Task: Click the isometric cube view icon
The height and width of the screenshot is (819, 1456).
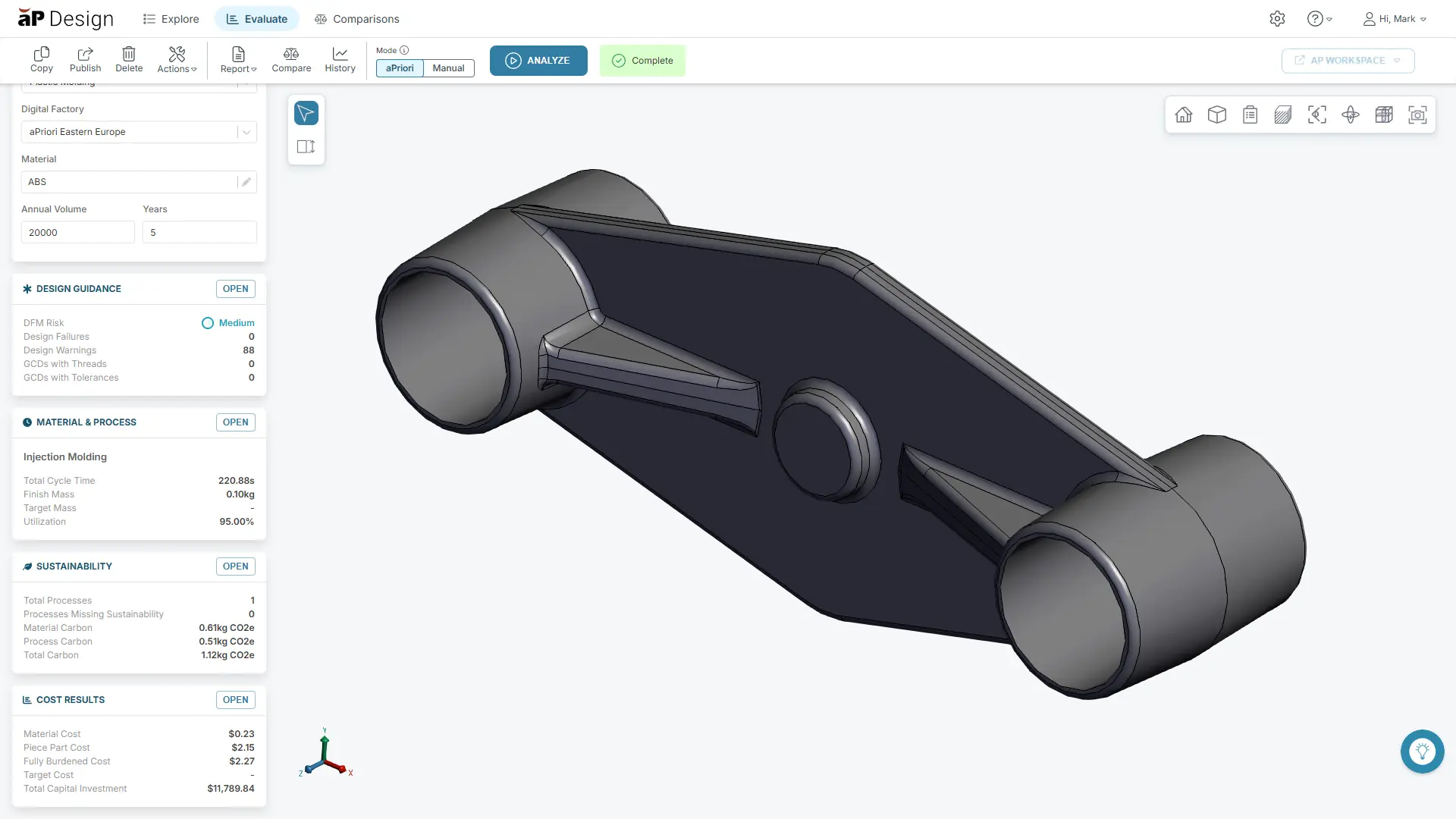Action: coord(1217,115)
